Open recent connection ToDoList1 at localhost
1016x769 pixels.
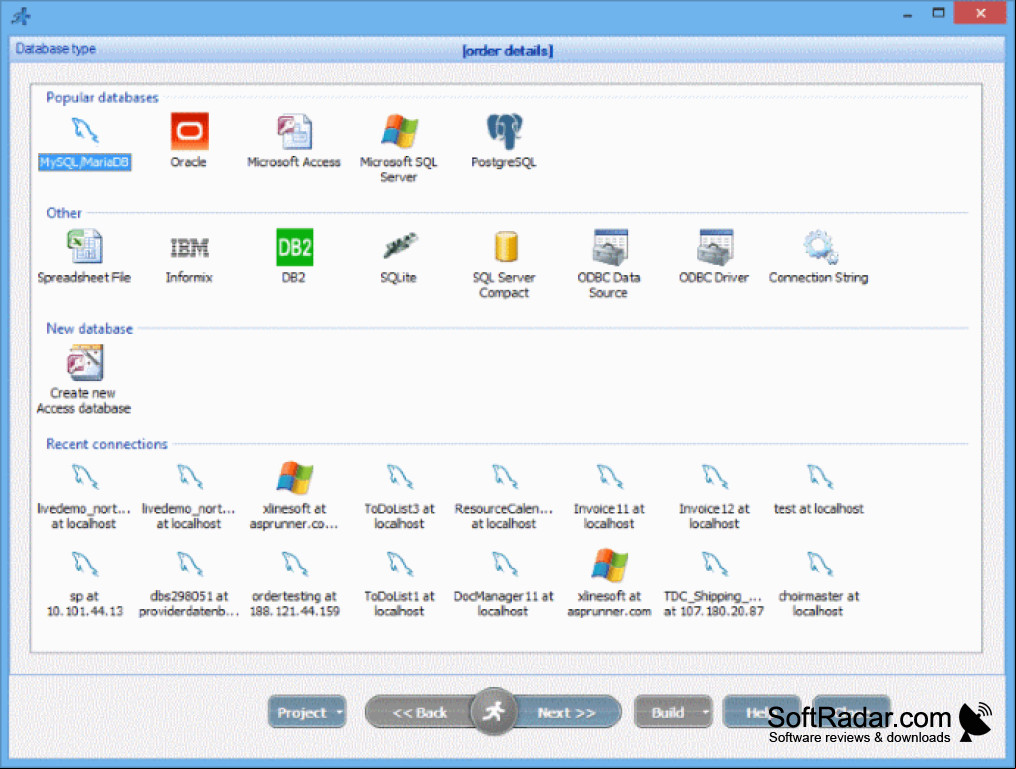(399, 584)
